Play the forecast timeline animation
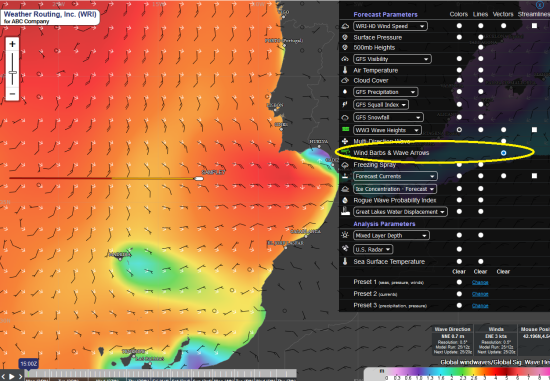The image size is (550, 381). coord(12,376)
